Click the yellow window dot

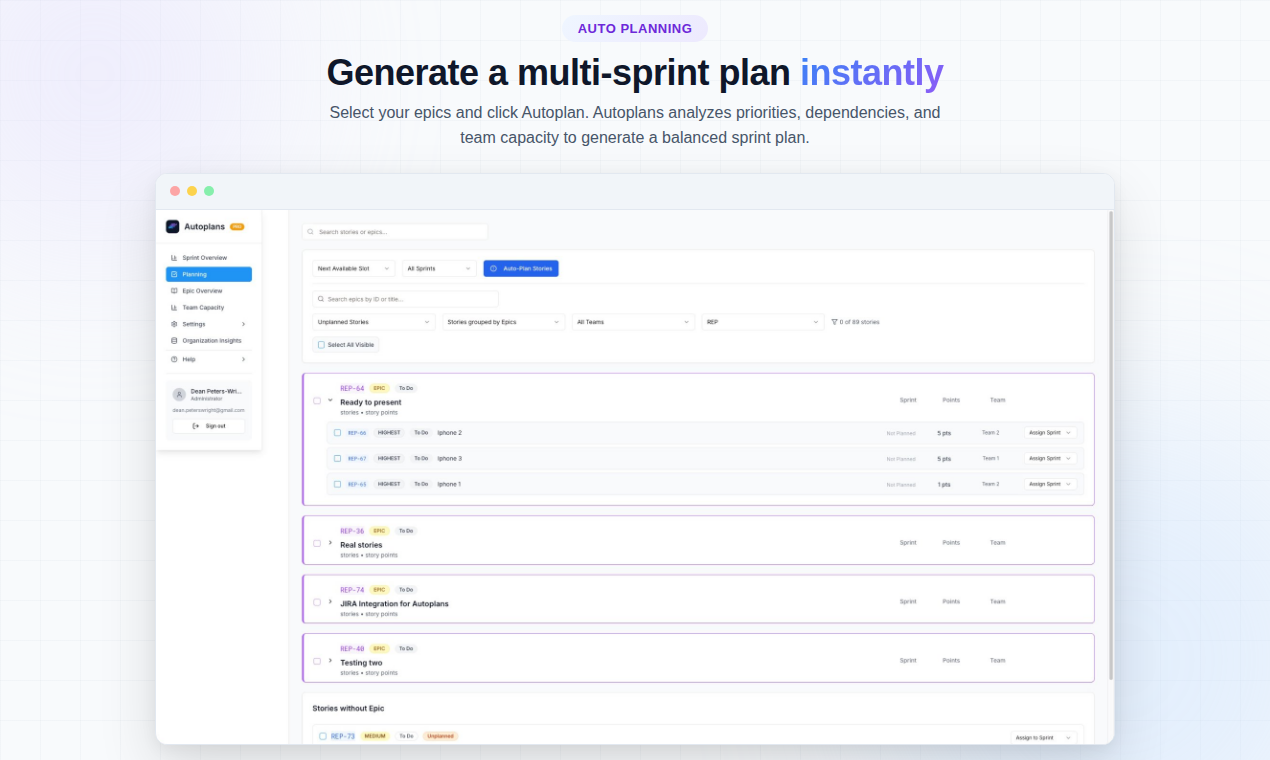coord(192,191)
